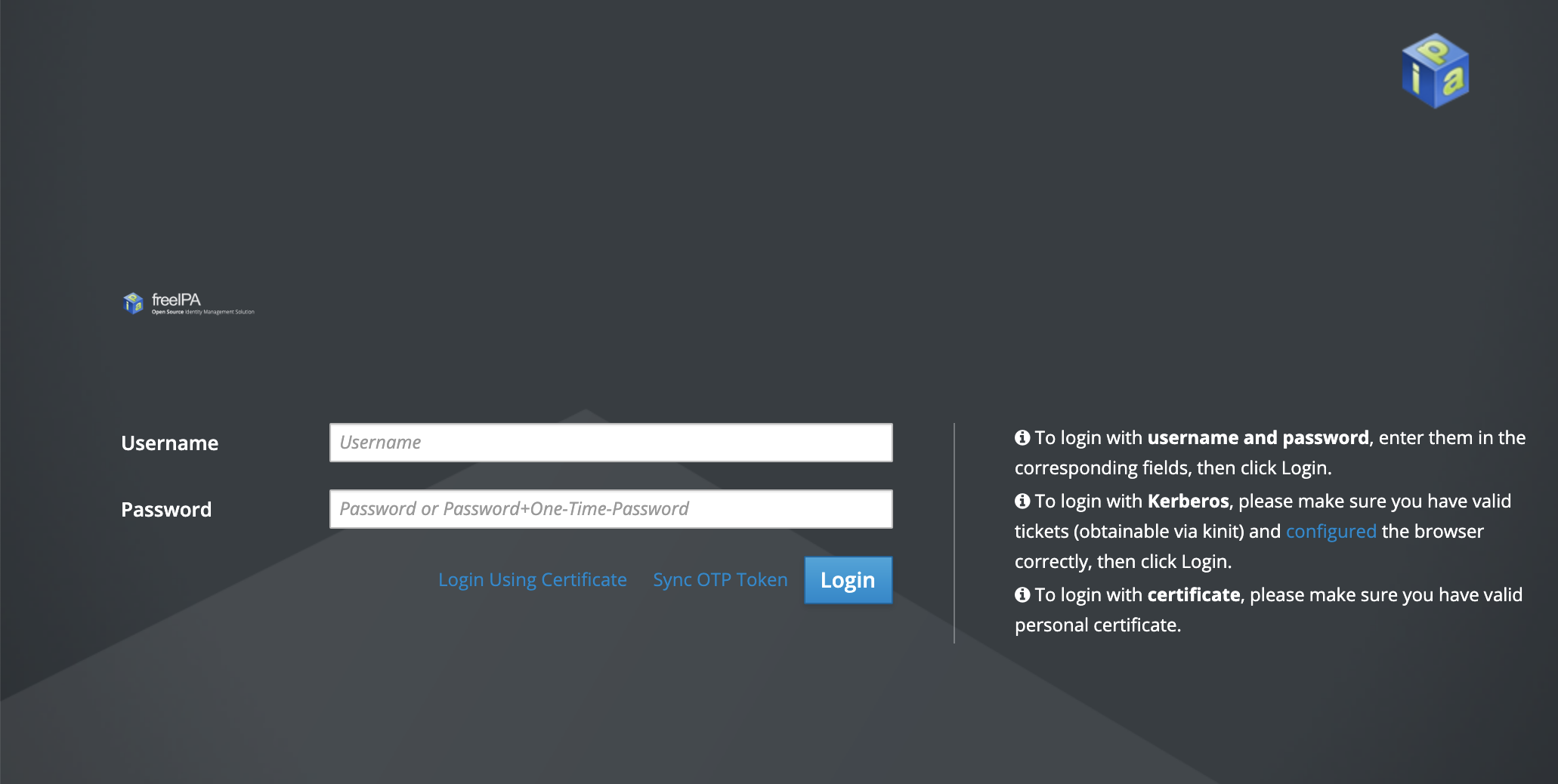Click the 'Open Source Identity Management Solution' tagline
Screen dimensions: 1558x784
pyautogui.click(x=204, y=311)
